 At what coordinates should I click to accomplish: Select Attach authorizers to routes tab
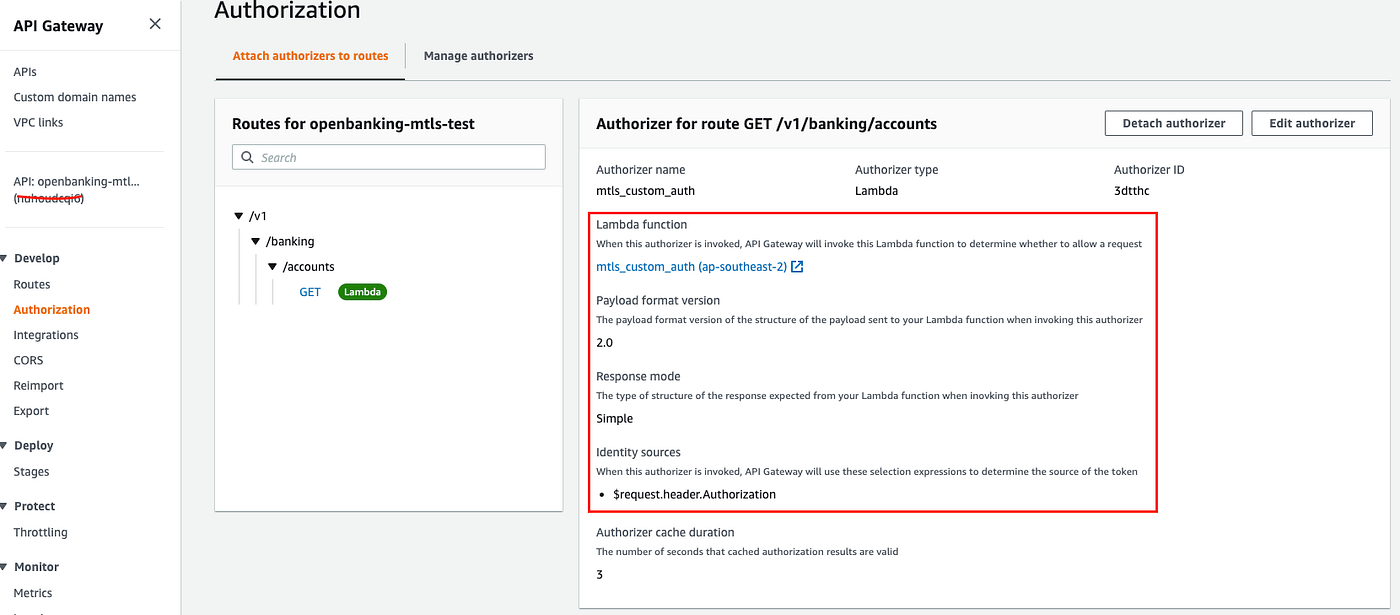(x=310, y=56)
